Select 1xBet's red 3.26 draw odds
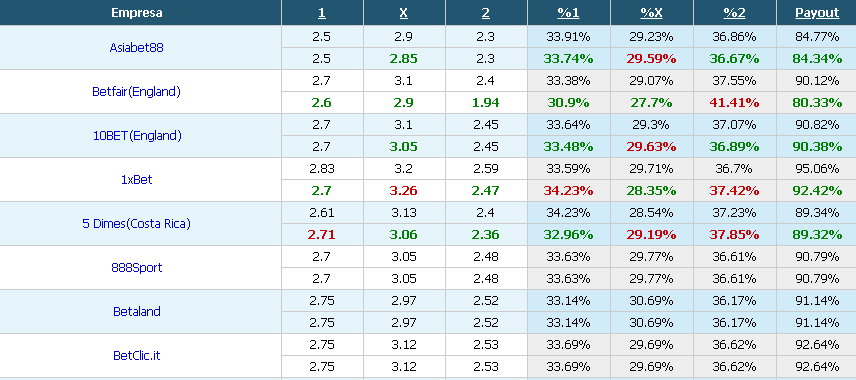The width and height of the screenshot is (856, 380). (403, 191)
